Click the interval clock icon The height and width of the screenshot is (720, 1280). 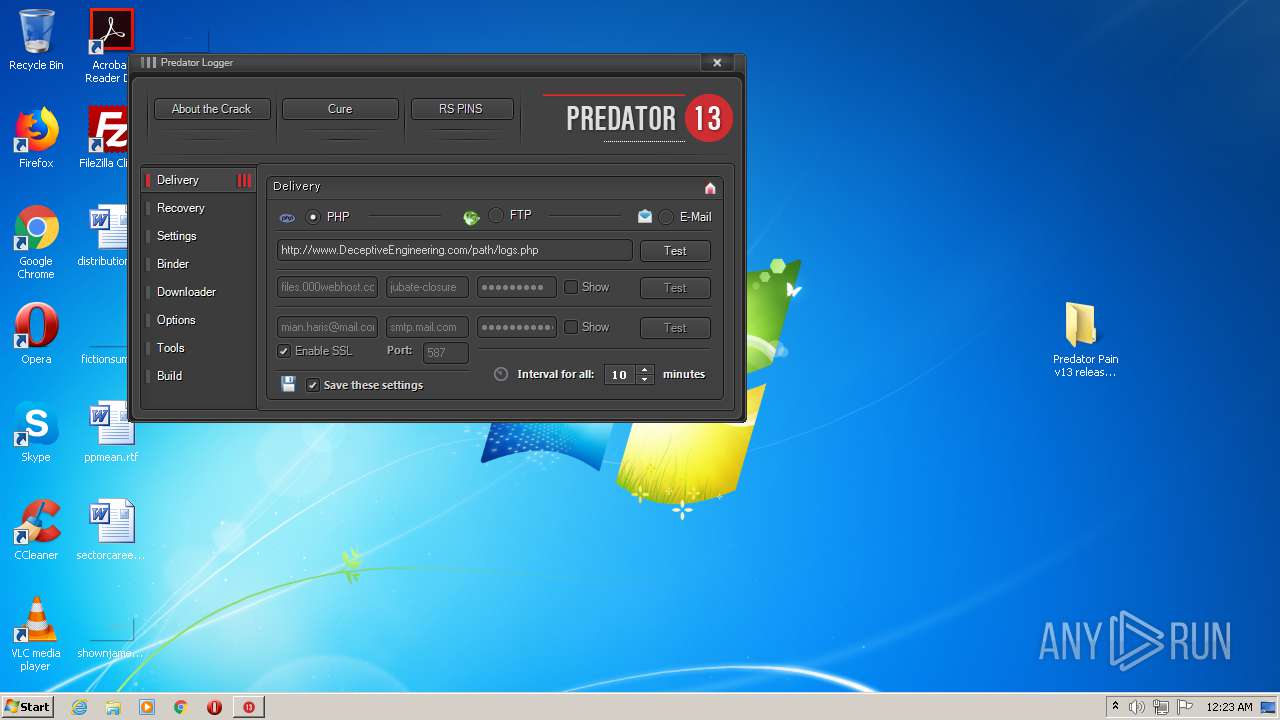[x=501, y=374]
